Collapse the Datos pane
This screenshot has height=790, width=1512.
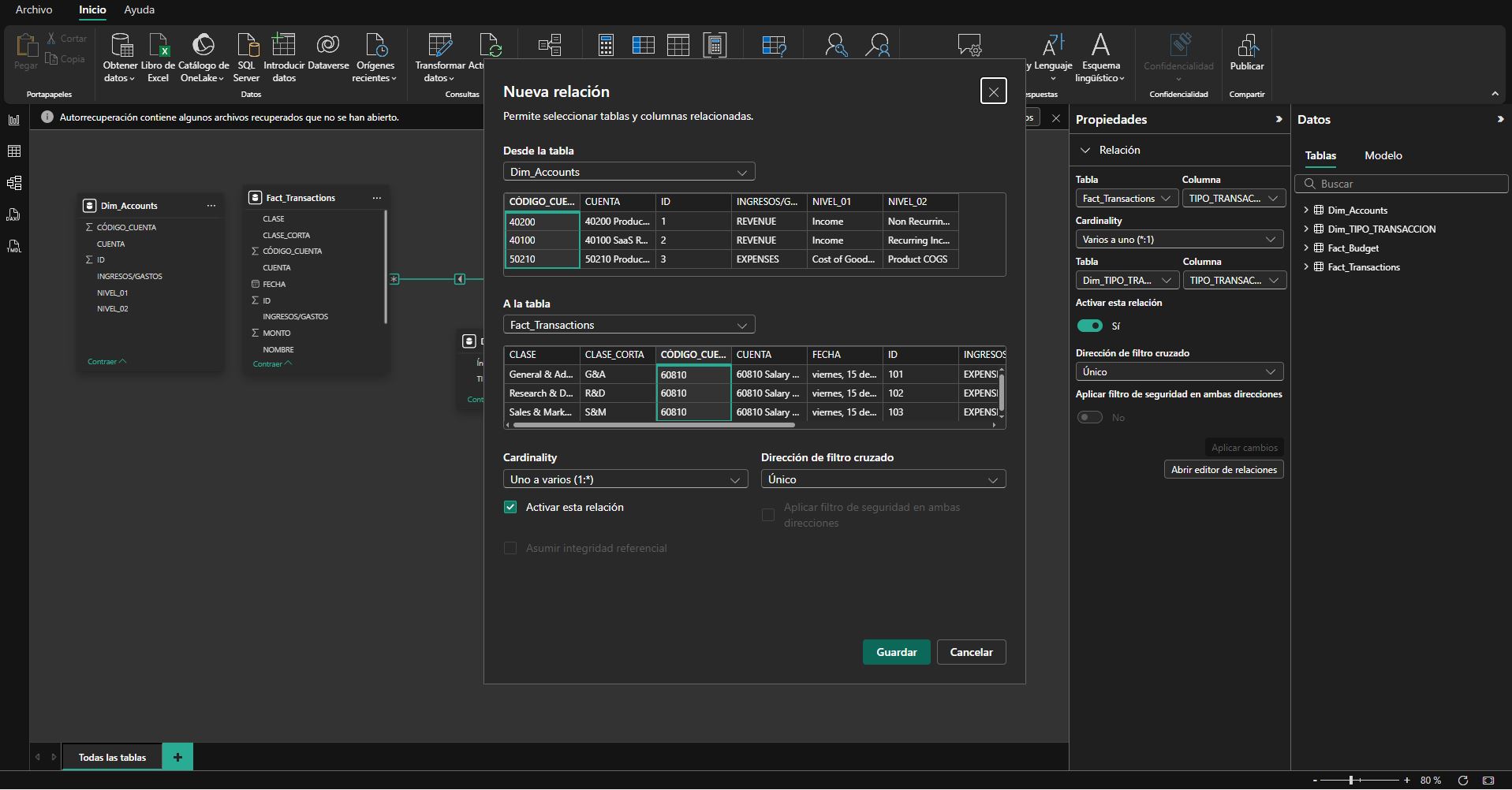(x=1499, y=120)
